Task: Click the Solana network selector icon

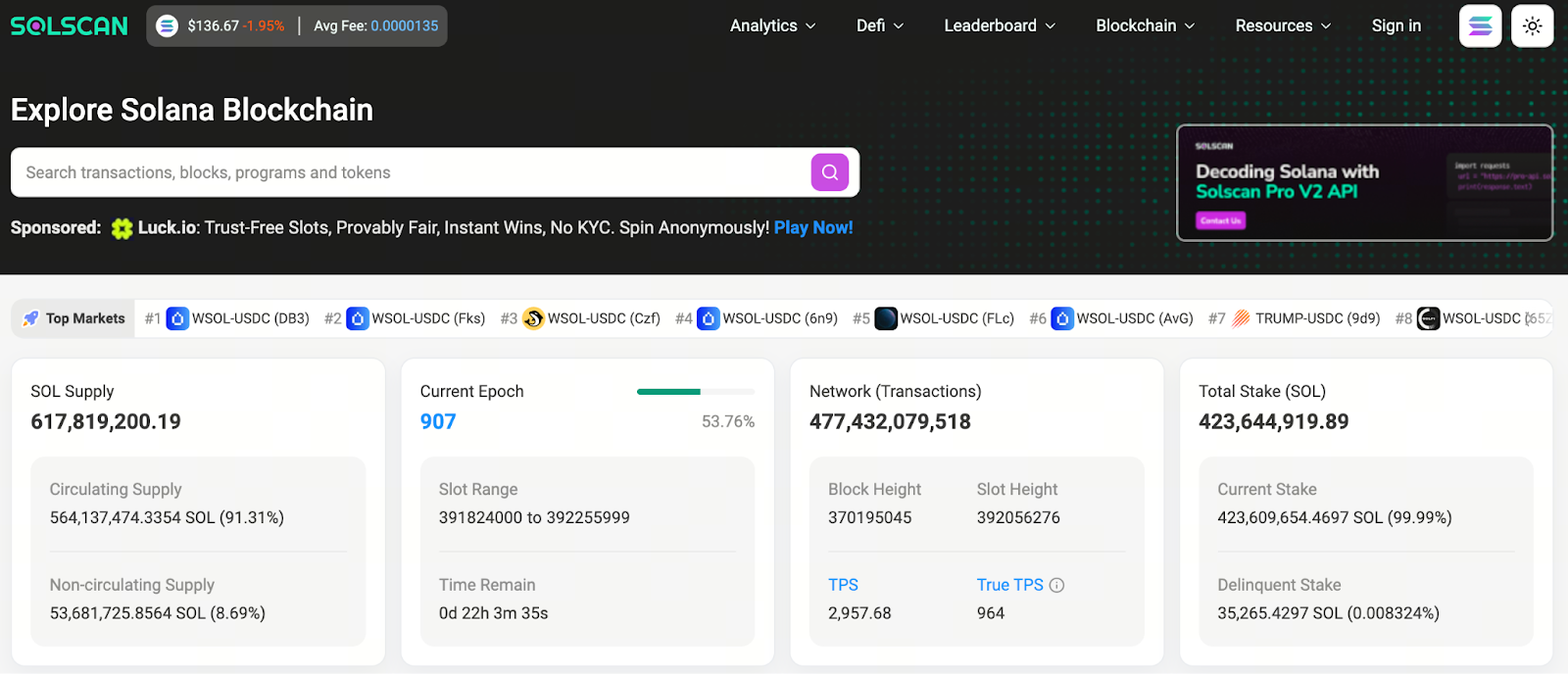Action: coord(1480,26)
